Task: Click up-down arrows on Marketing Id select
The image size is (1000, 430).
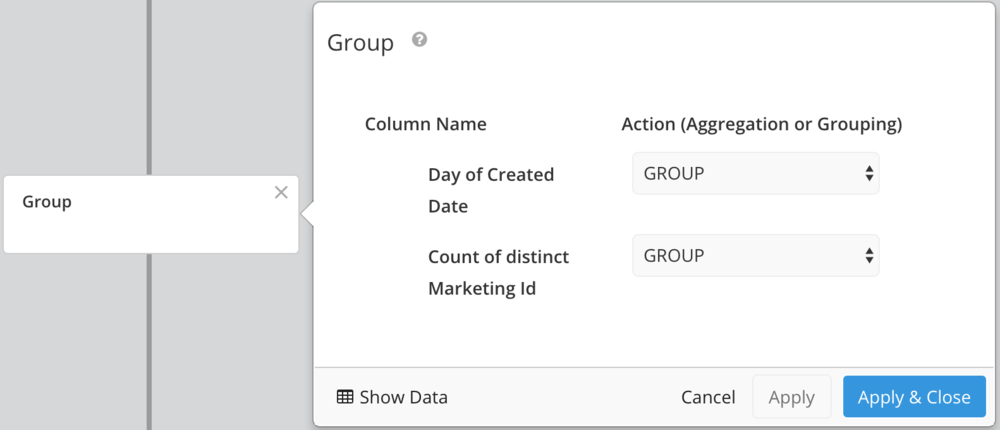Action: coord(868,255)
